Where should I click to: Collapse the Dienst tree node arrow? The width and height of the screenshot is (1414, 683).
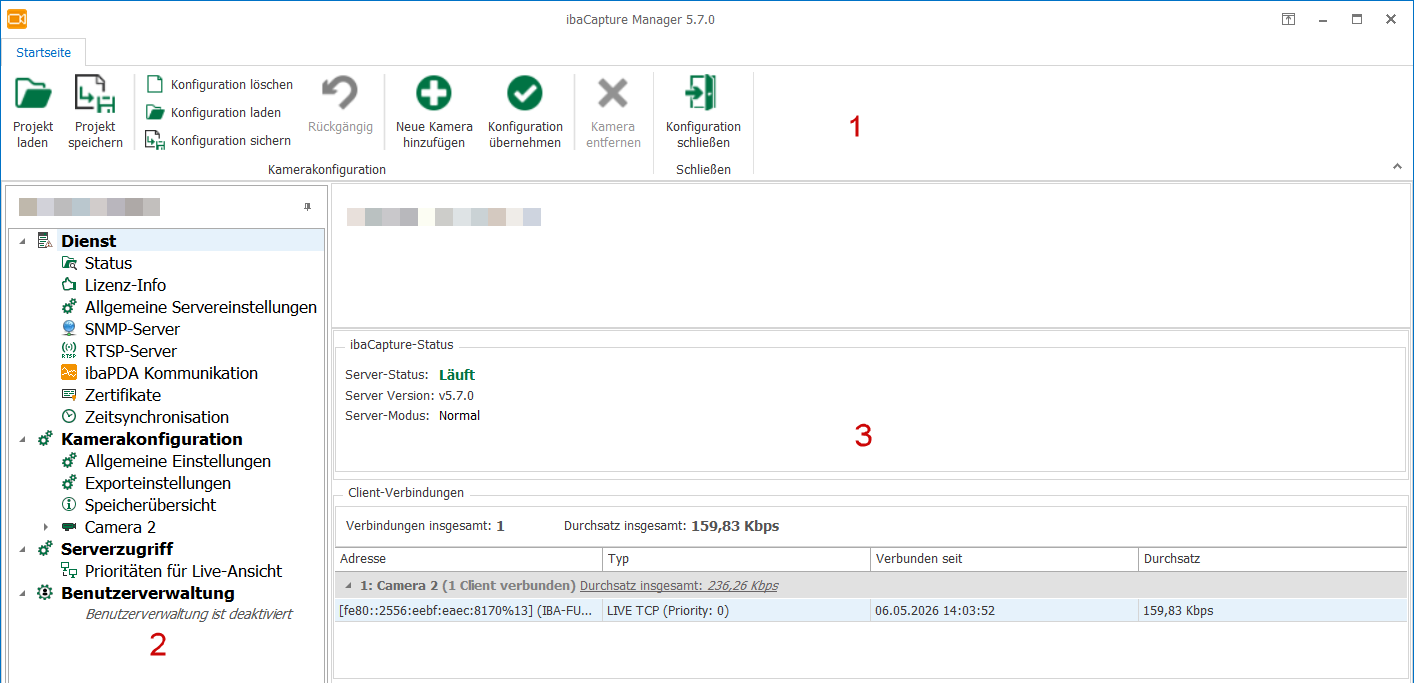(x=22, y=241)
